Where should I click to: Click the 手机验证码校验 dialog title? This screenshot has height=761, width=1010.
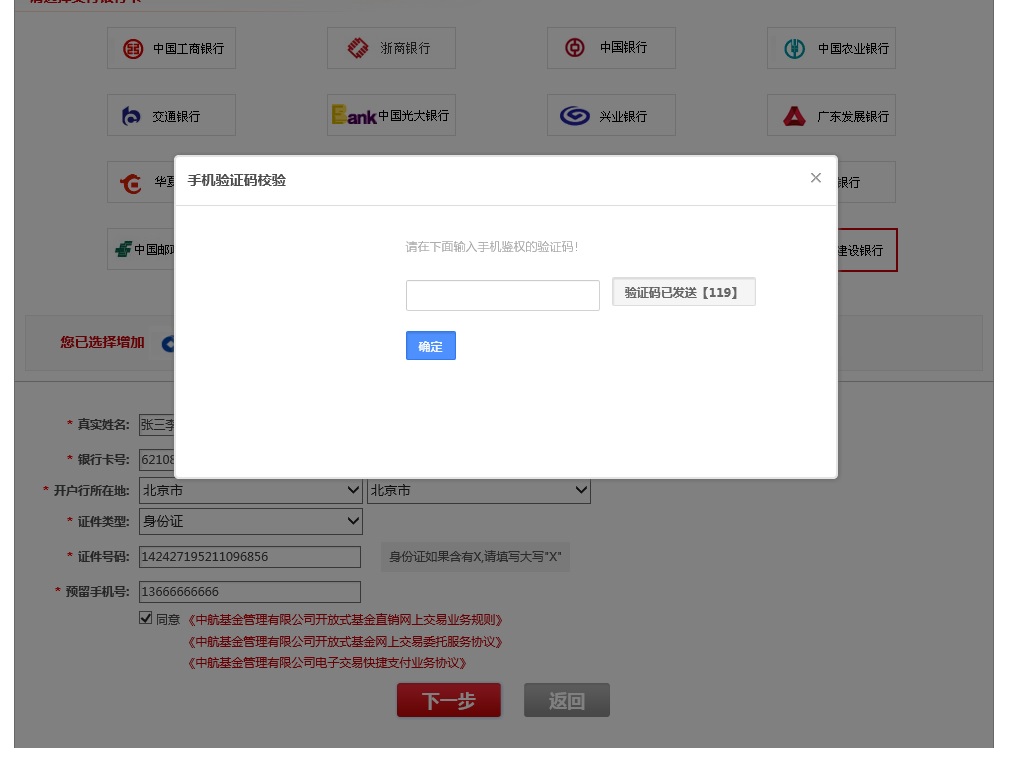[236, 180]
